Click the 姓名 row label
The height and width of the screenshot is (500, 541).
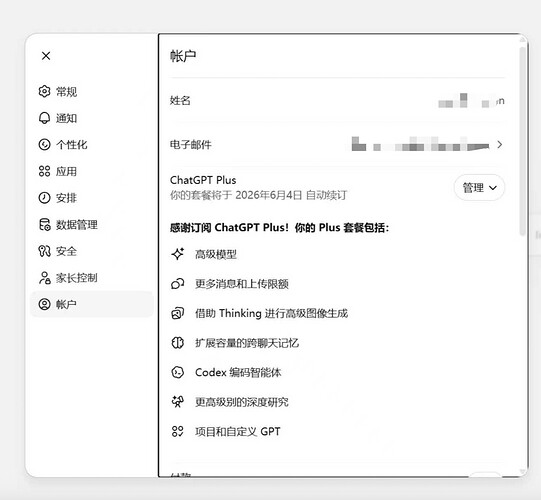click(180, 100)
